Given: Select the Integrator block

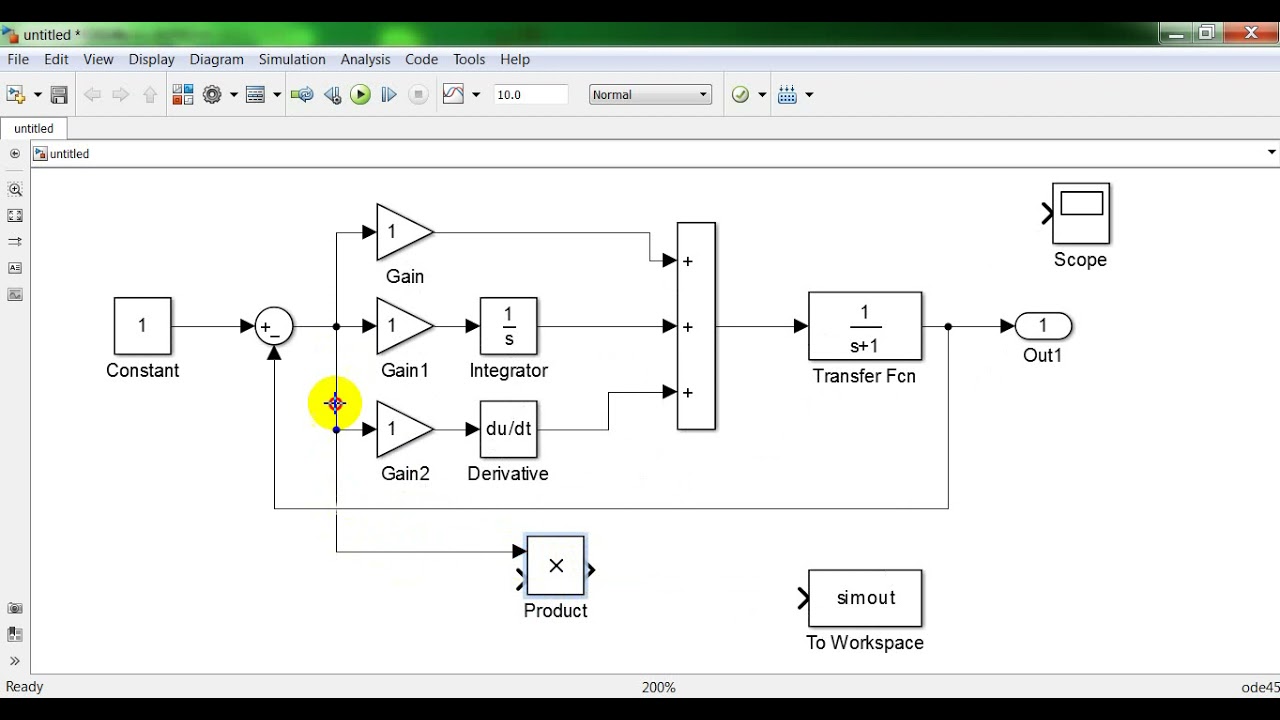Looking at the screenshot, I should pyautogui.click(x=509, y=326).
